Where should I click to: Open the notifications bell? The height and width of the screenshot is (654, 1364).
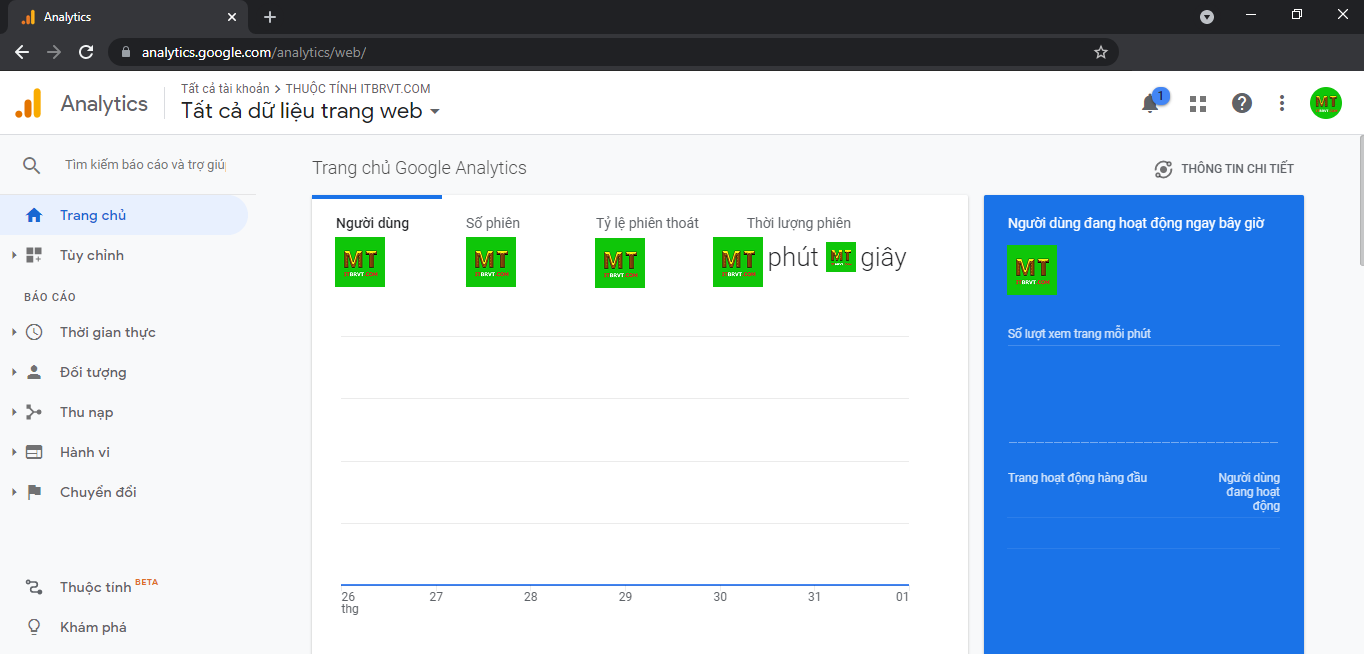[1150, 103]
